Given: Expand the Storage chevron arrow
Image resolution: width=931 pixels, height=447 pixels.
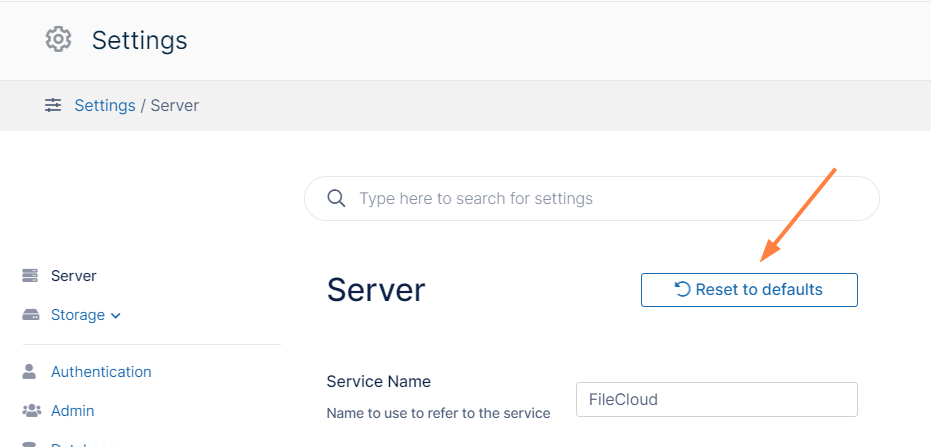Looking at the screenshot, I should point(116,316).
